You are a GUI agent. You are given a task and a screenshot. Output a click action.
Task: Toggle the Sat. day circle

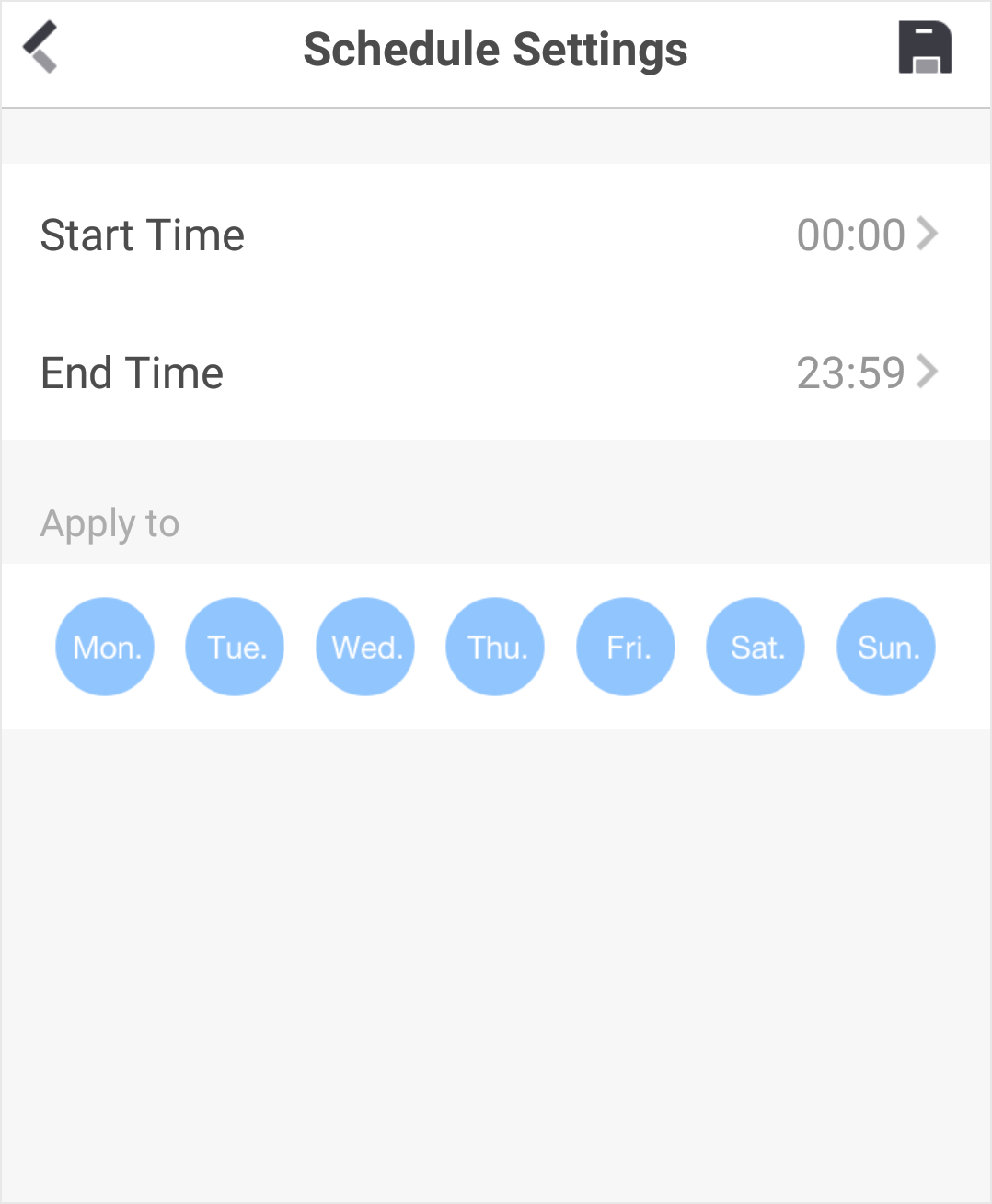coord(756,647)
